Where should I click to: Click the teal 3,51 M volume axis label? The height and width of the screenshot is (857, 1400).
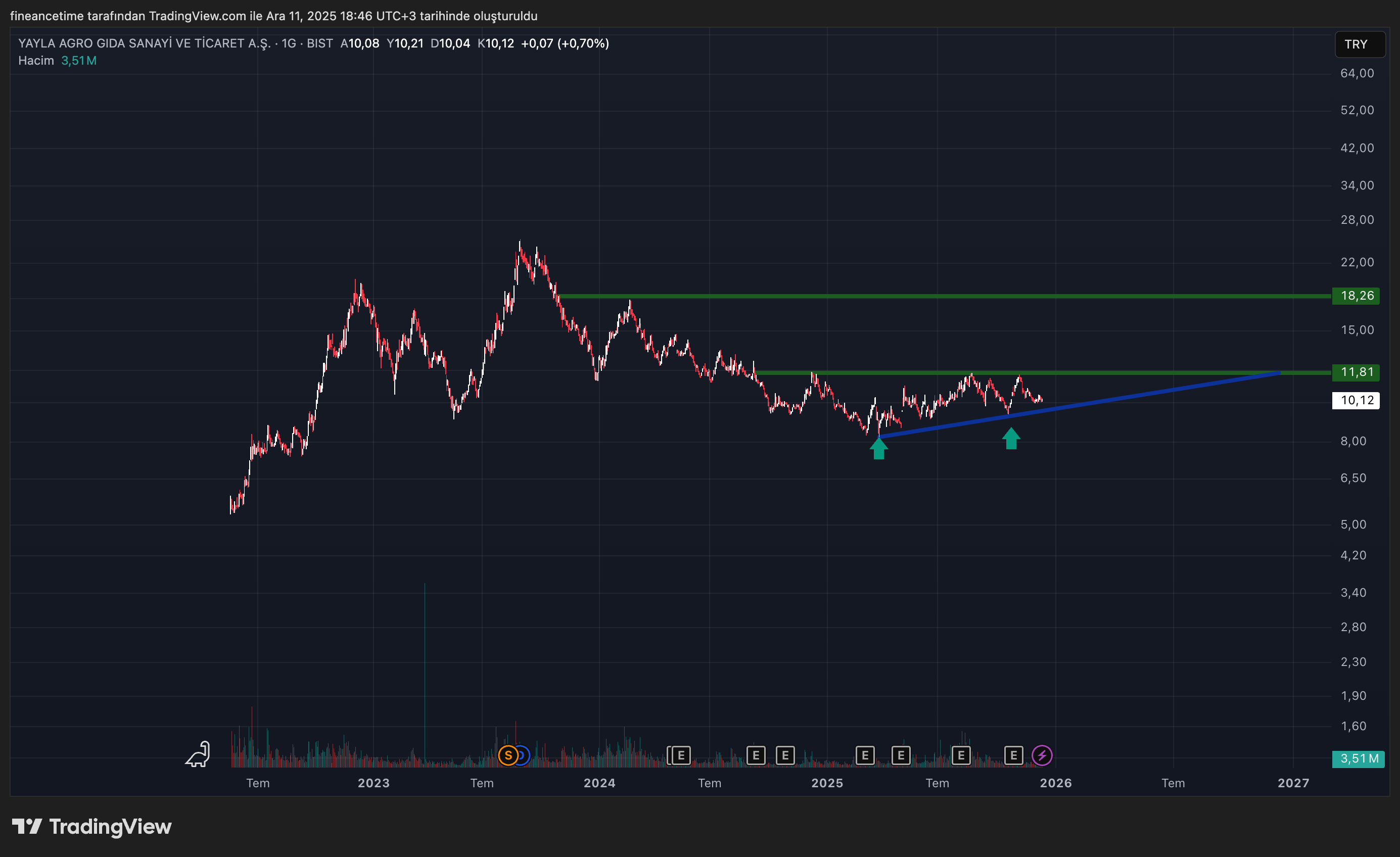1358,759
